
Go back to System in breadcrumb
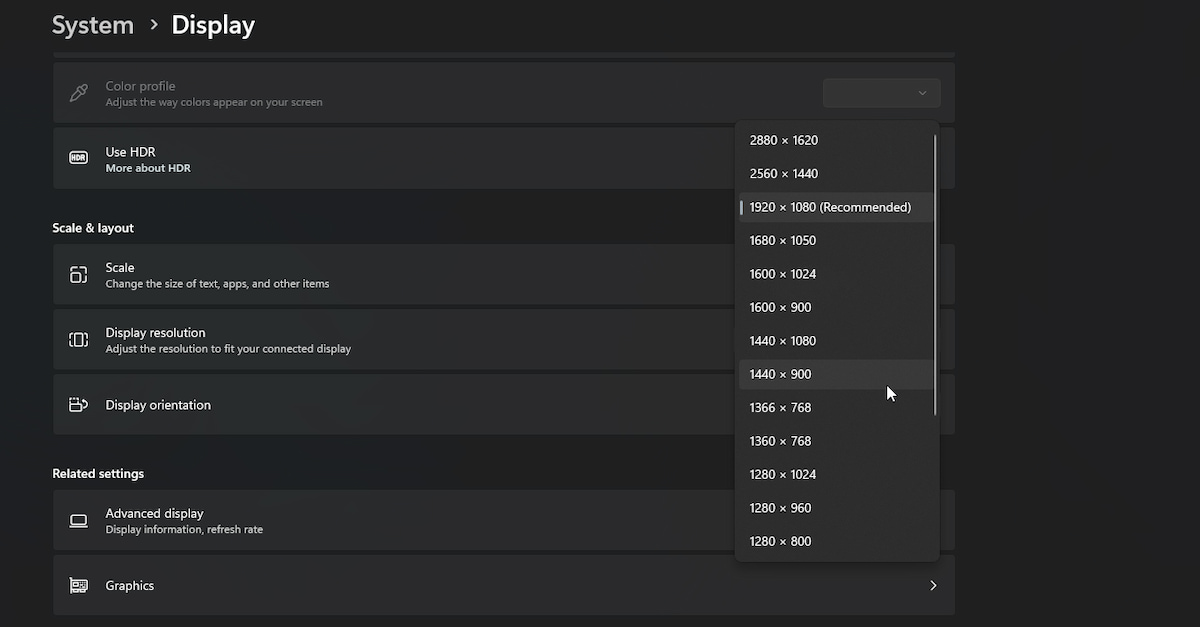coord(92,25)
